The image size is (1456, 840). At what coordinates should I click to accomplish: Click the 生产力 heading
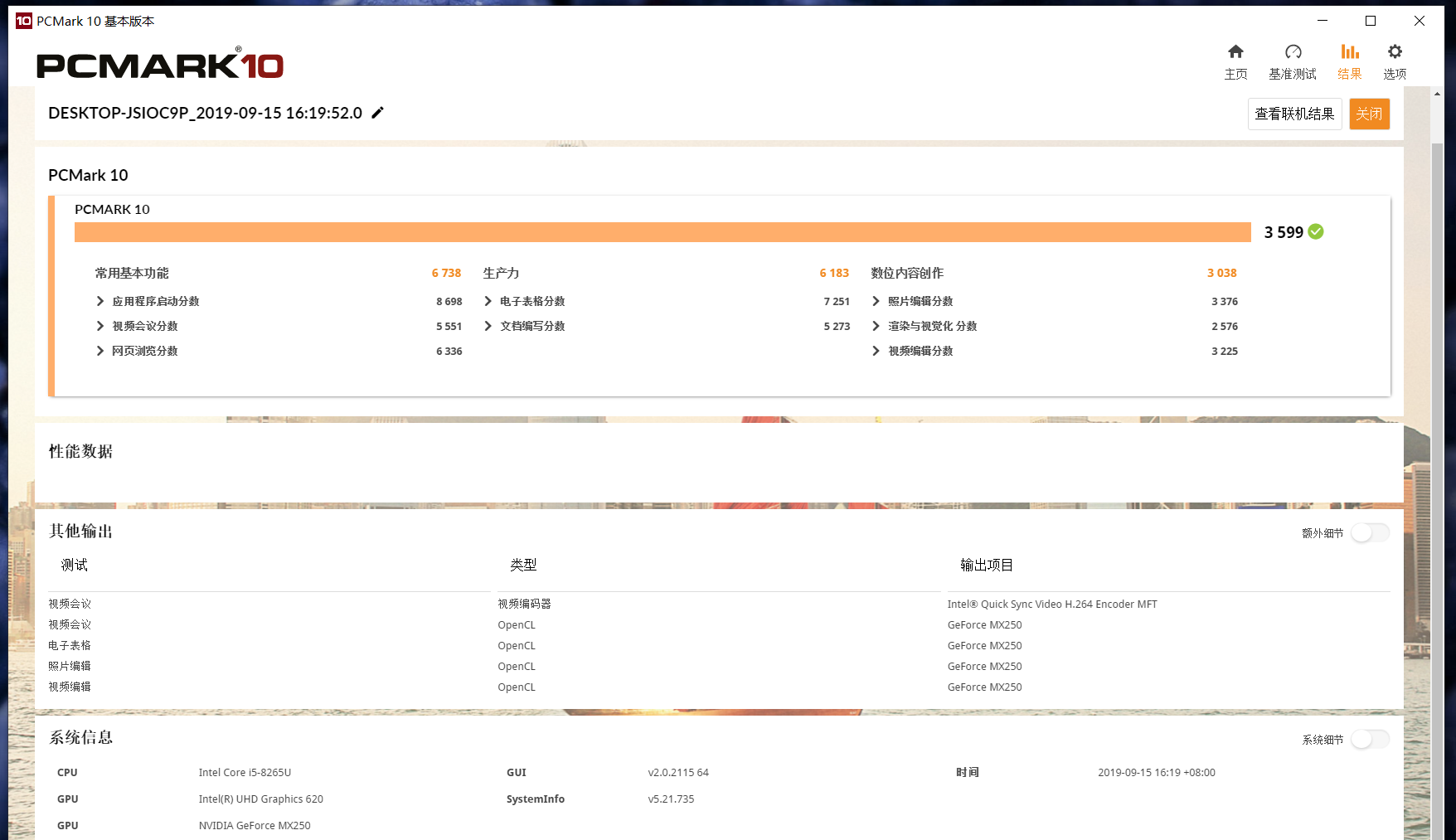click(501, 273)
